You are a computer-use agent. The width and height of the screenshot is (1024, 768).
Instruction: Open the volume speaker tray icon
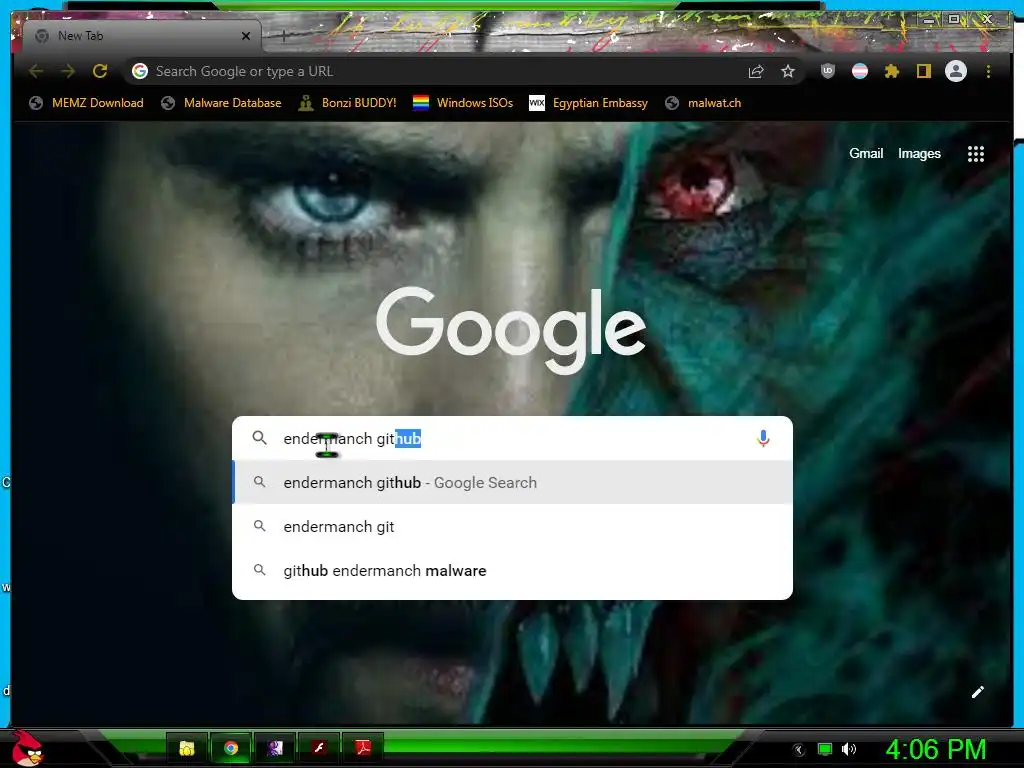848,750
